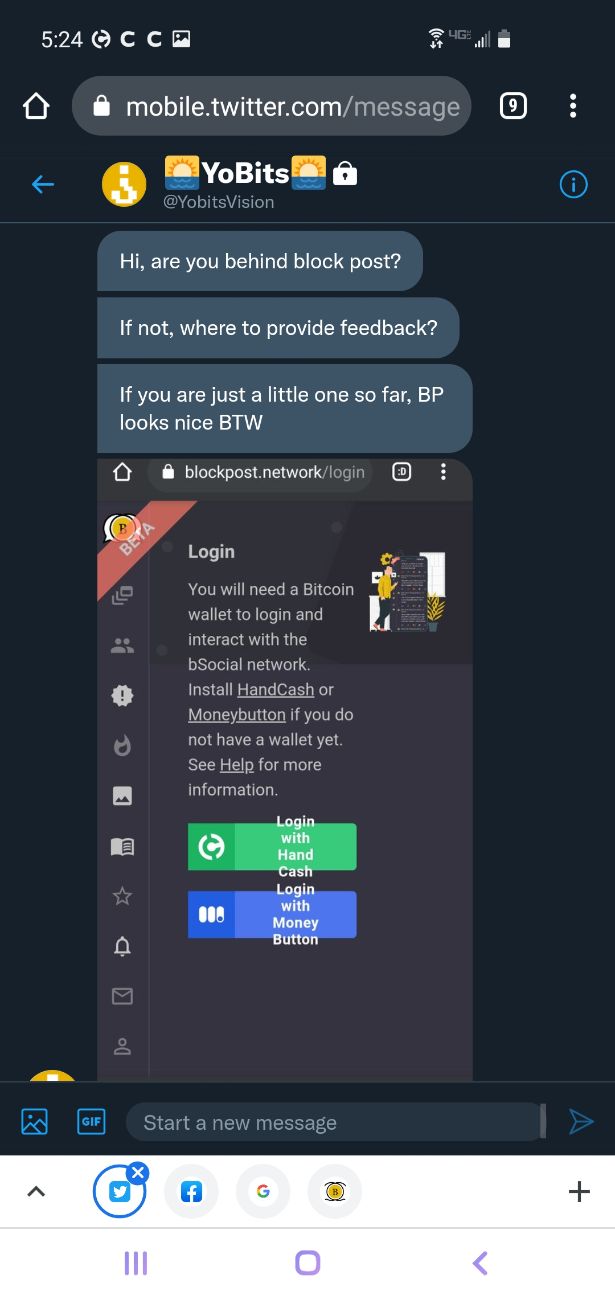Switch to the Google tab
The width and height of the screenshot is (615, 1299).
263,1191
